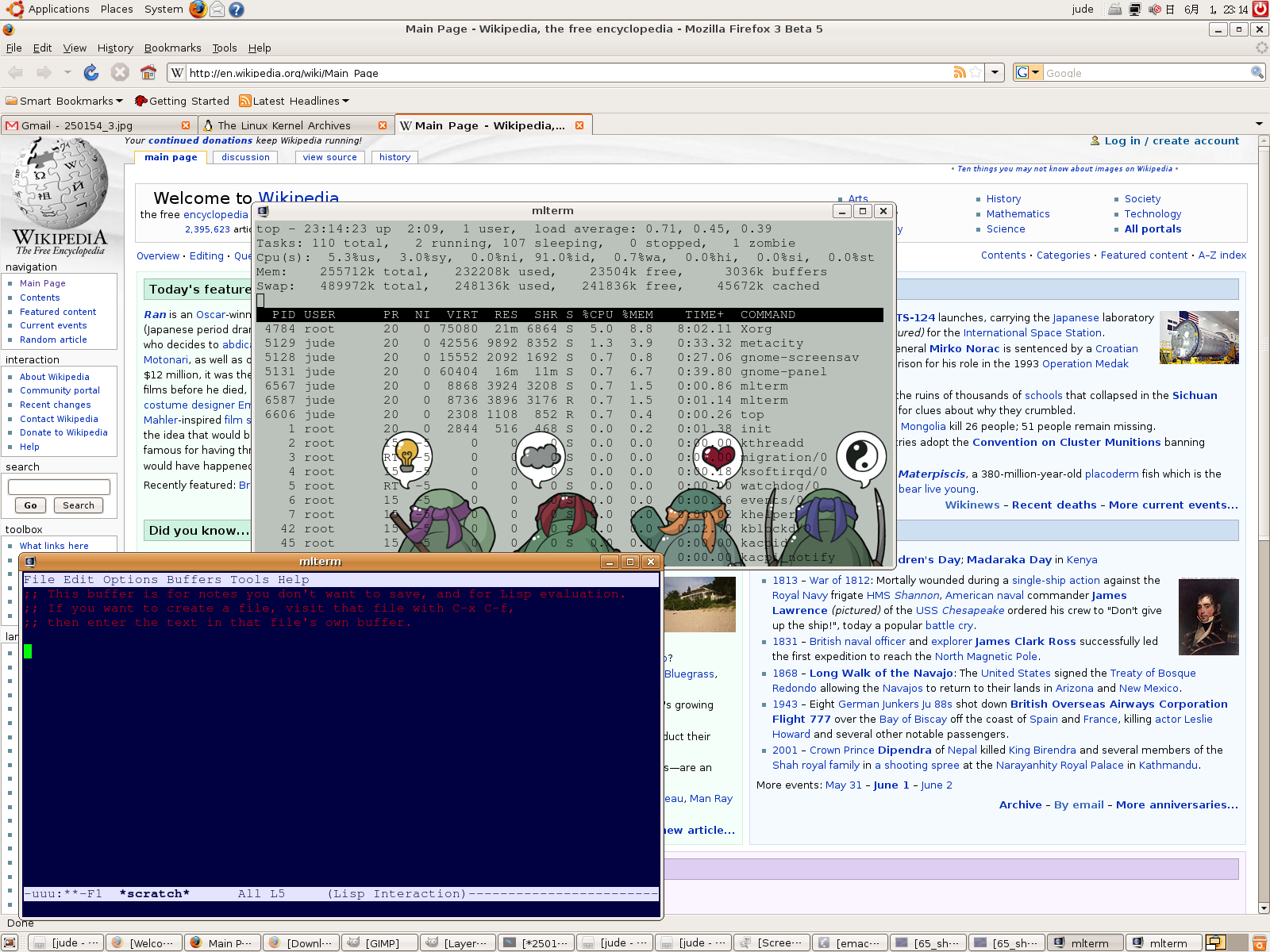The image size is (1270, 952).
Task: Click the Firefox reload button
Action: pos(91,72)
